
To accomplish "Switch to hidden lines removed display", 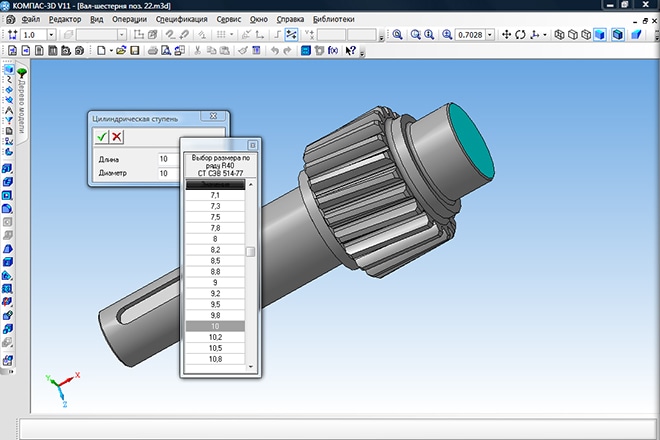I will [x=573, y=35].
